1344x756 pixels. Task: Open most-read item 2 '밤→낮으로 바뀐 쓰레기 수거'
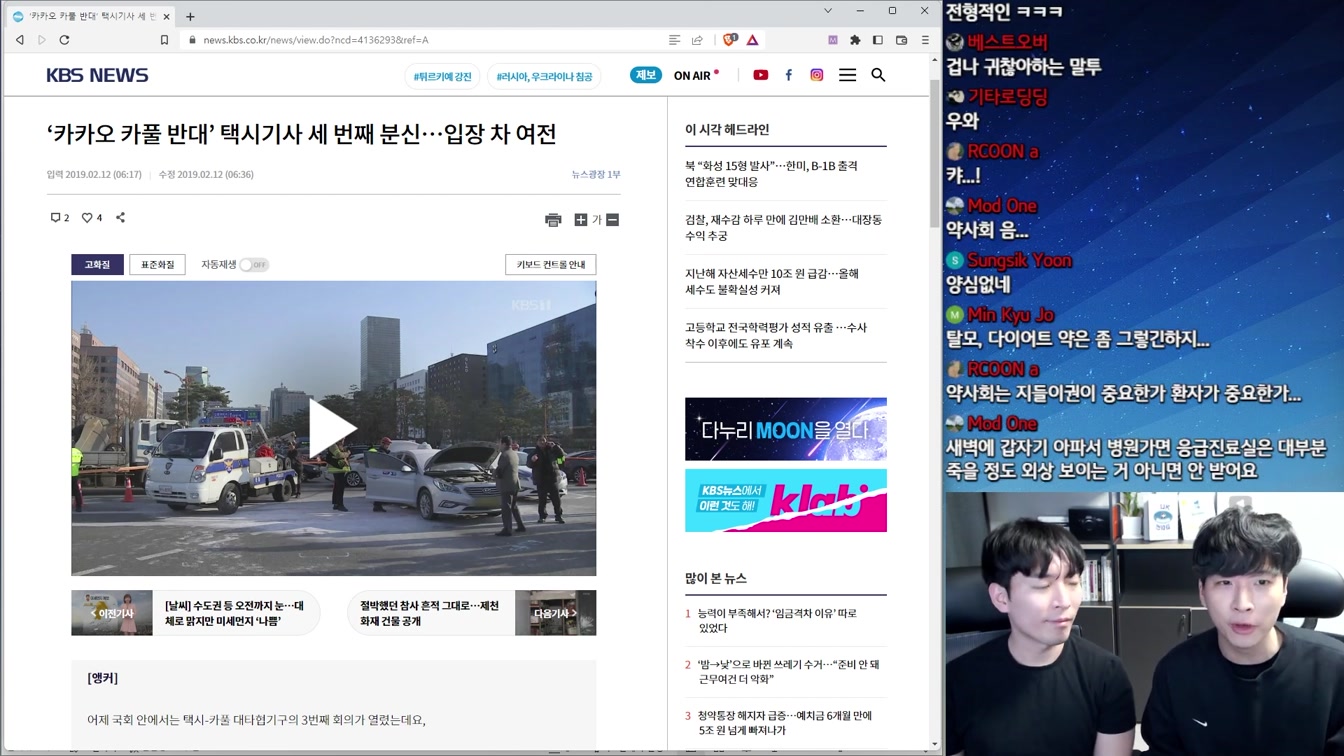pyautogui.click(x=788, y=672)
